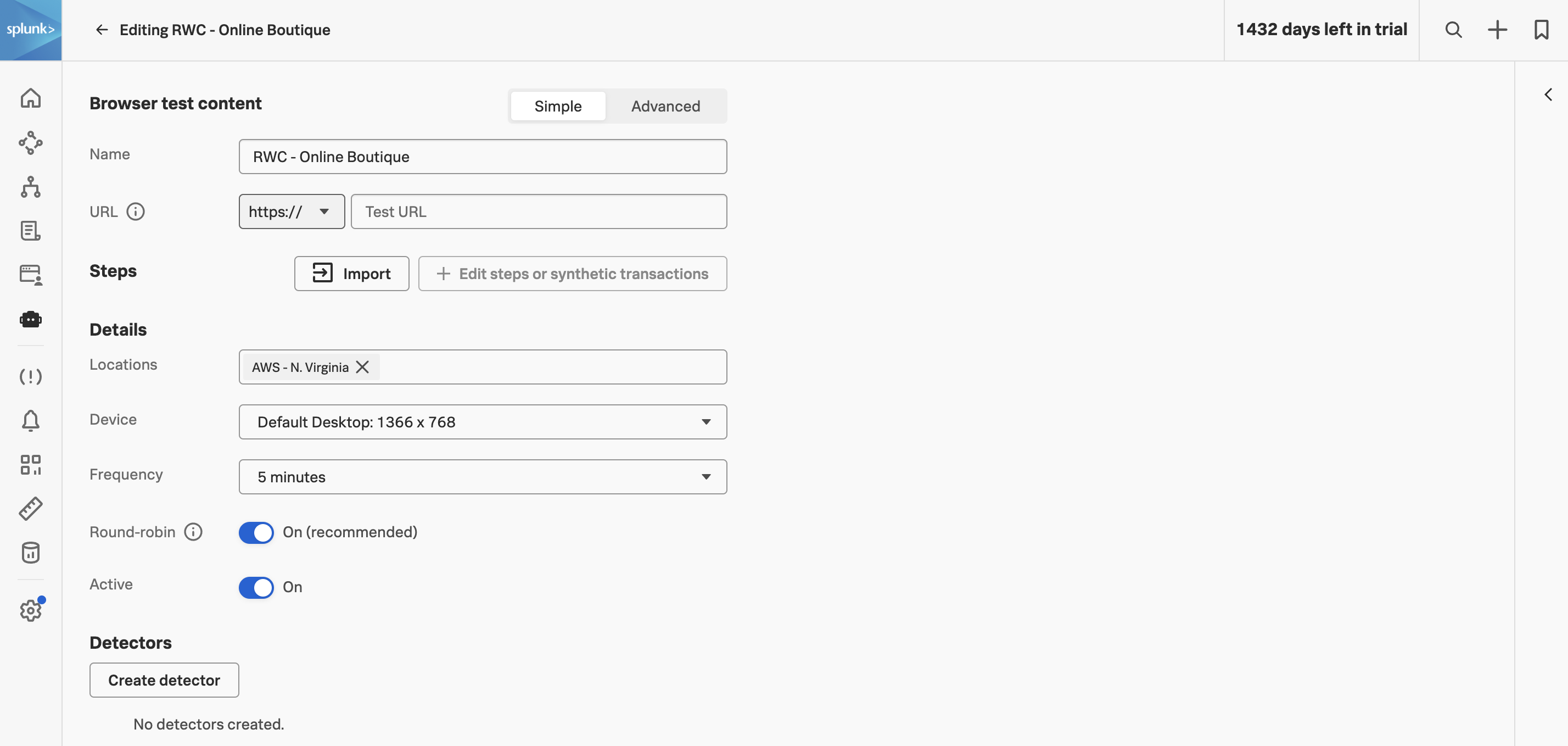Select the Simple tab
This screenshot has width=1568, height=746.
coord(558,107)
